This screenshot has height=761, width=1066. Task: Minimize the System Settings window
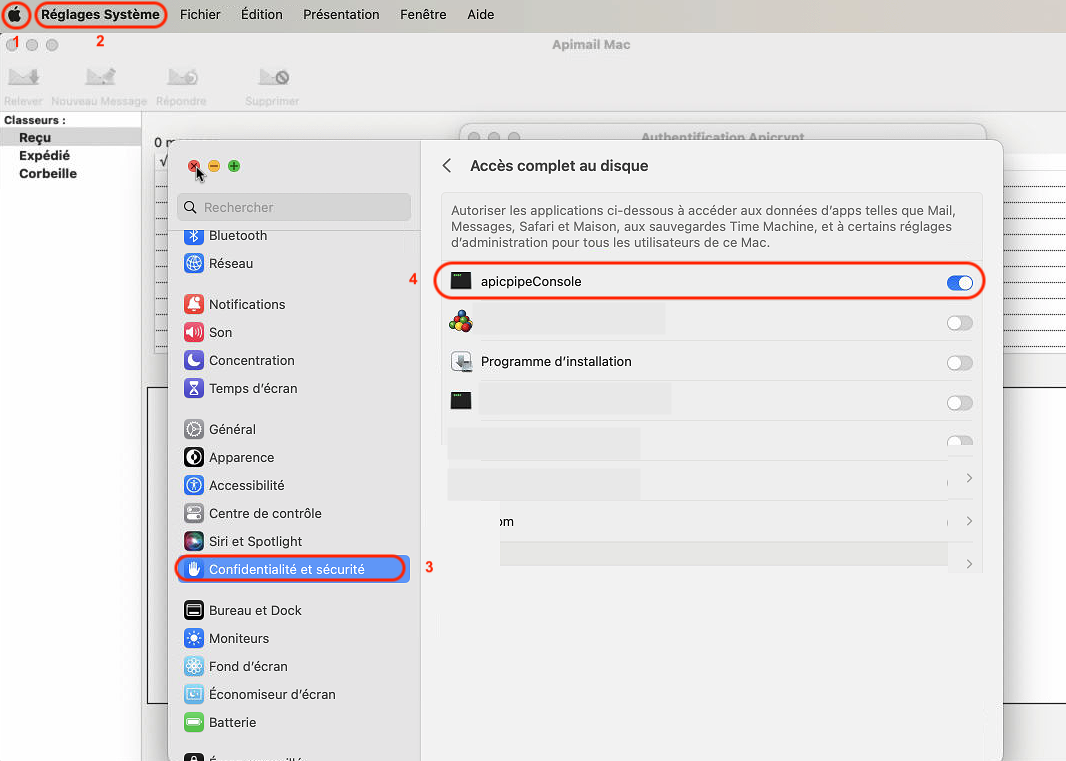point(214,166)
